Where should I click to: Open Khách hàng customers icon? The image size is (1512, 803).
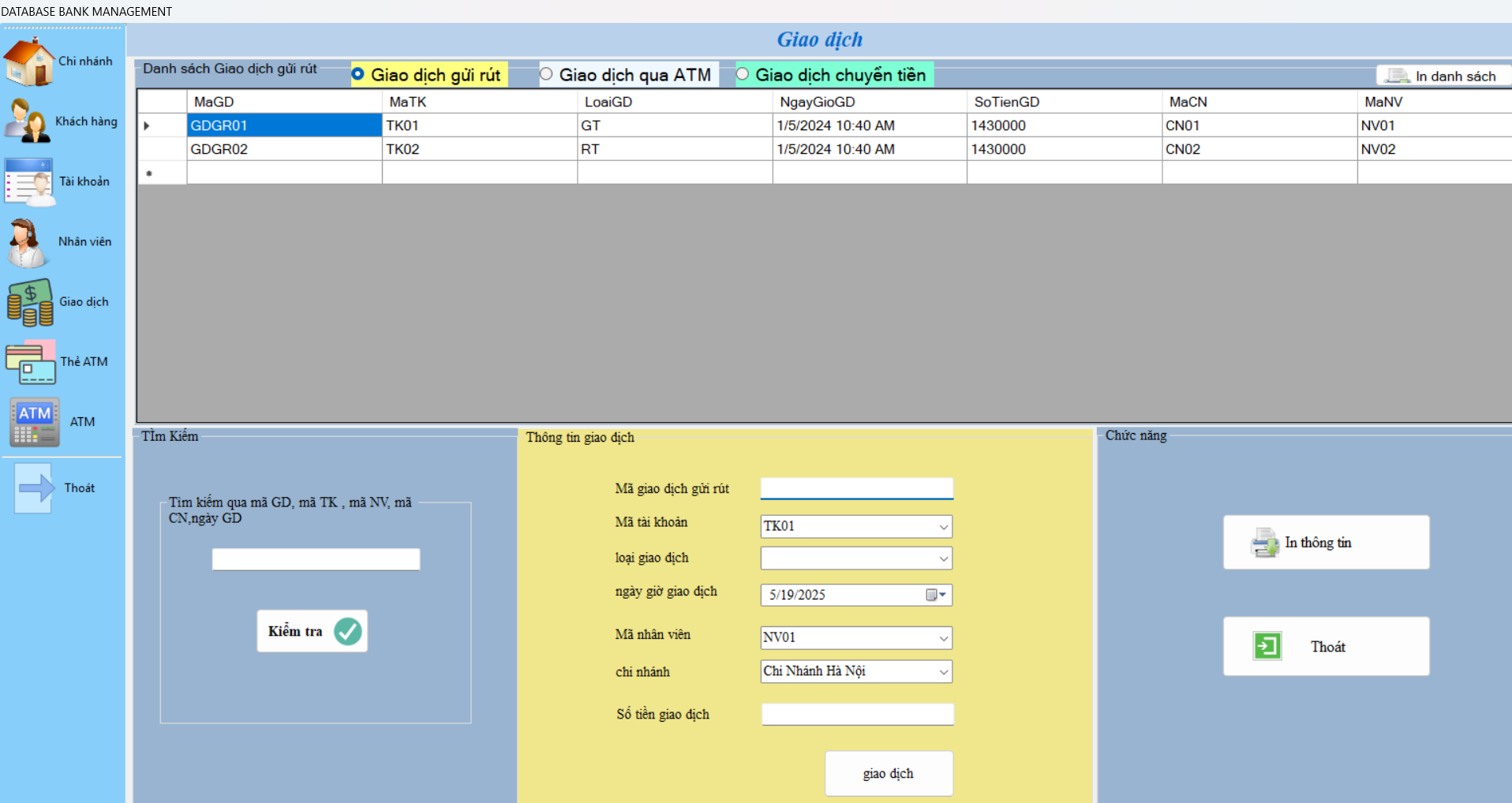click(x=28, y=121)
